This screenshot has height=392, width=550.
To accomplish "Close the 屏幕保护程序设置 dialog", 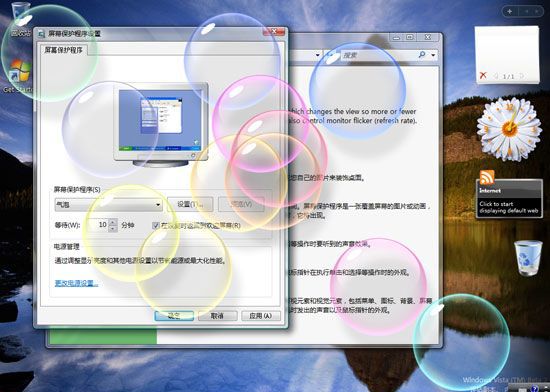I will pyautogui.click(x=274, y=32).
